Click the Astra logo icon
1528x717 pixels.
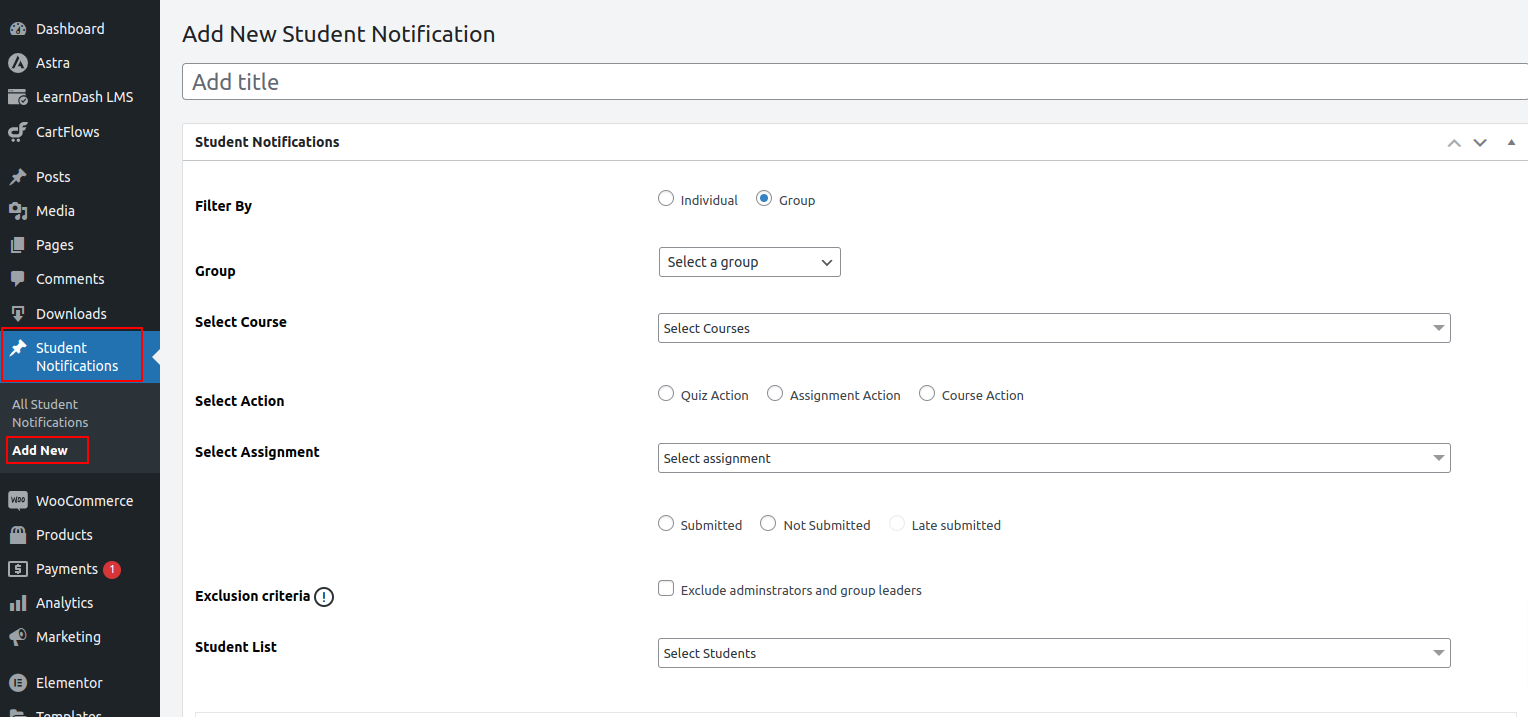tap(17, 63)
